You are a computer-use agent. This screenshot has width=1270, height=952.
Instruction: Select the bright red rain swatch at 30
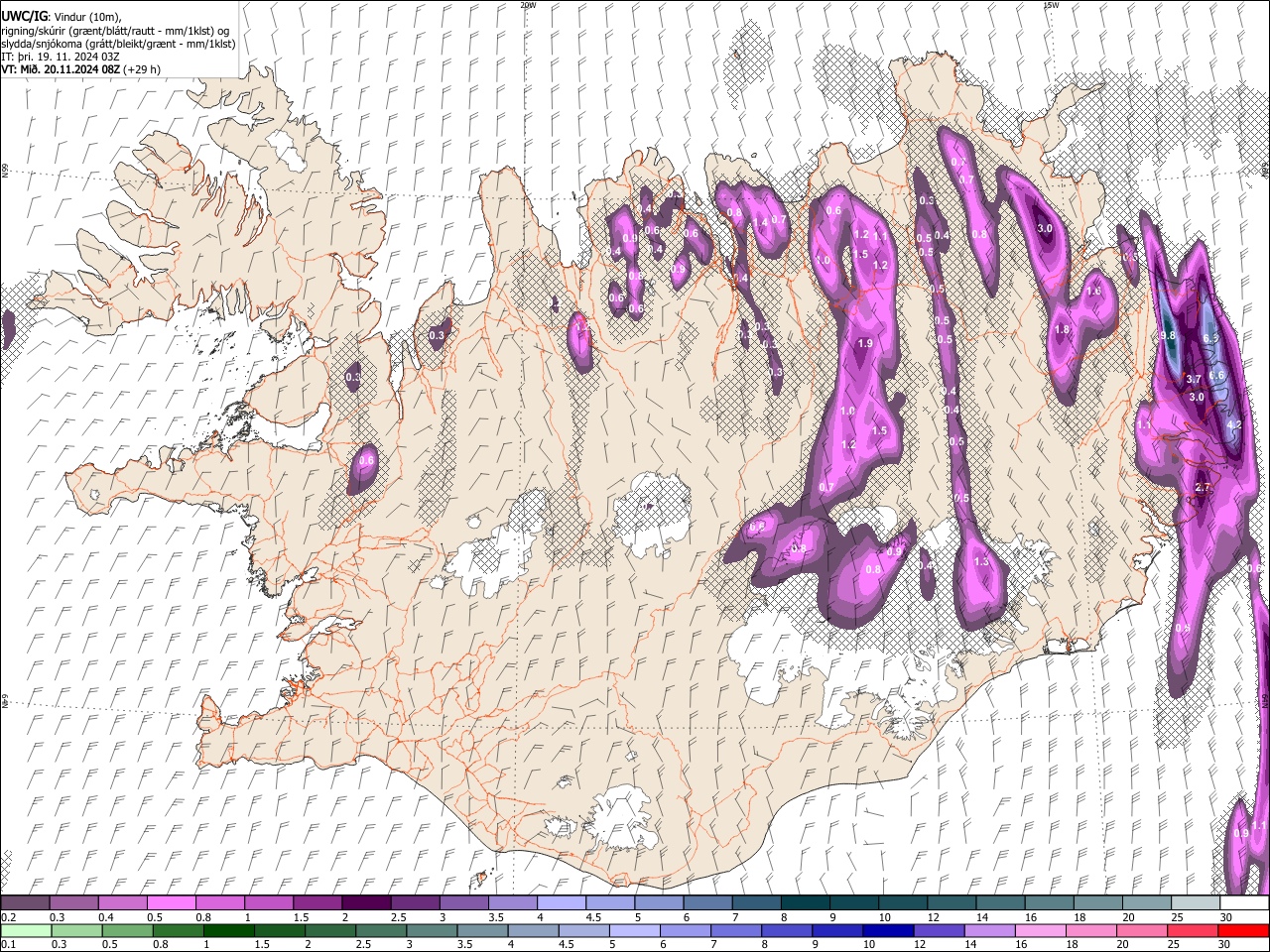(1243, 930)
